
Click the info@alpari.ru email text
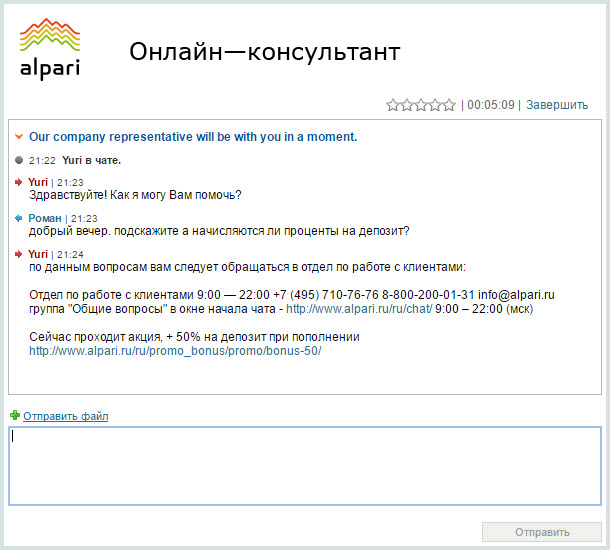[516, 295]
